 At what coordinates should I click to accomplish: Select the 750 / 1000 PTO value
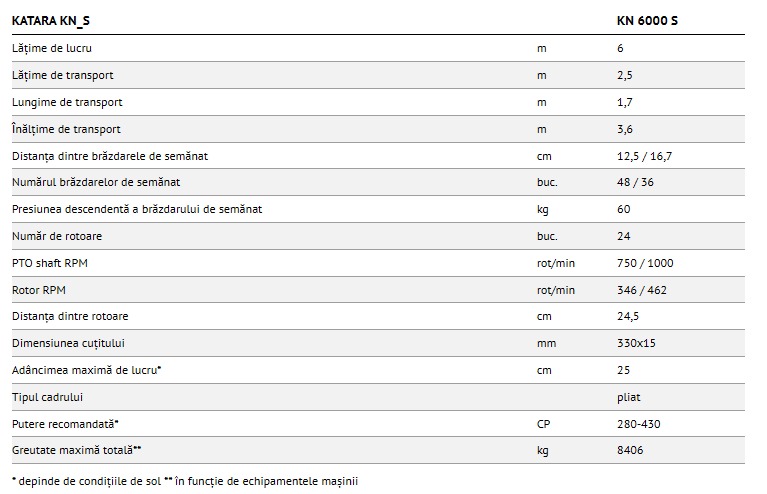[646, 263]
